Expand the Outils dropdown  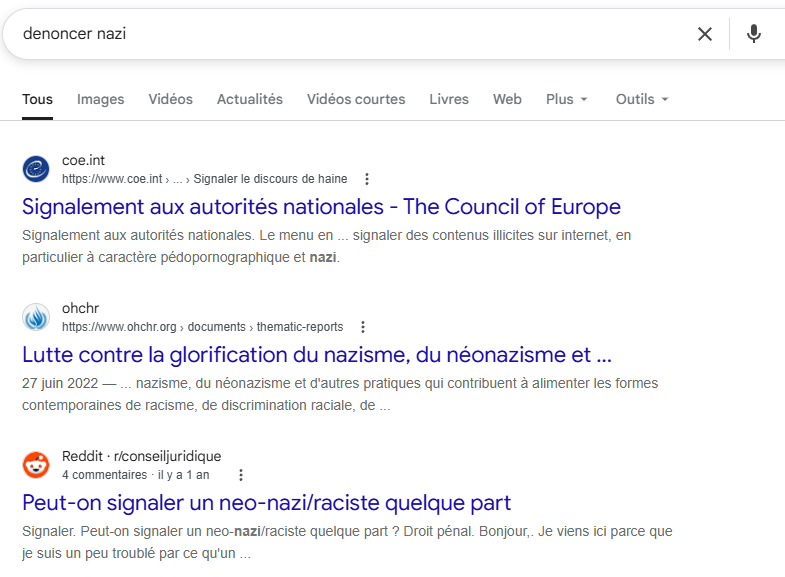(x=641, y=99)
